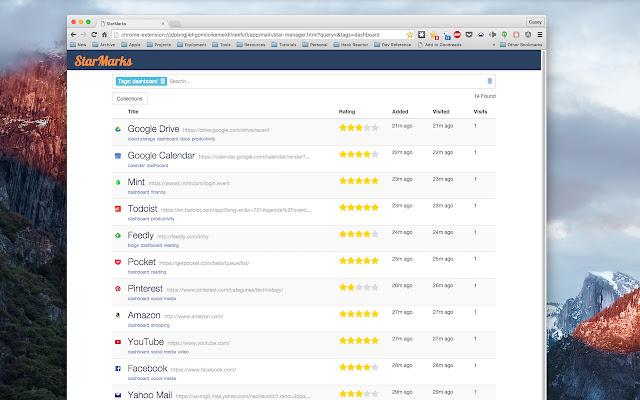Viewport: 640px width, 400px height.
Task: Click the video tag under YouTube
Action: (x=183, y=352)
